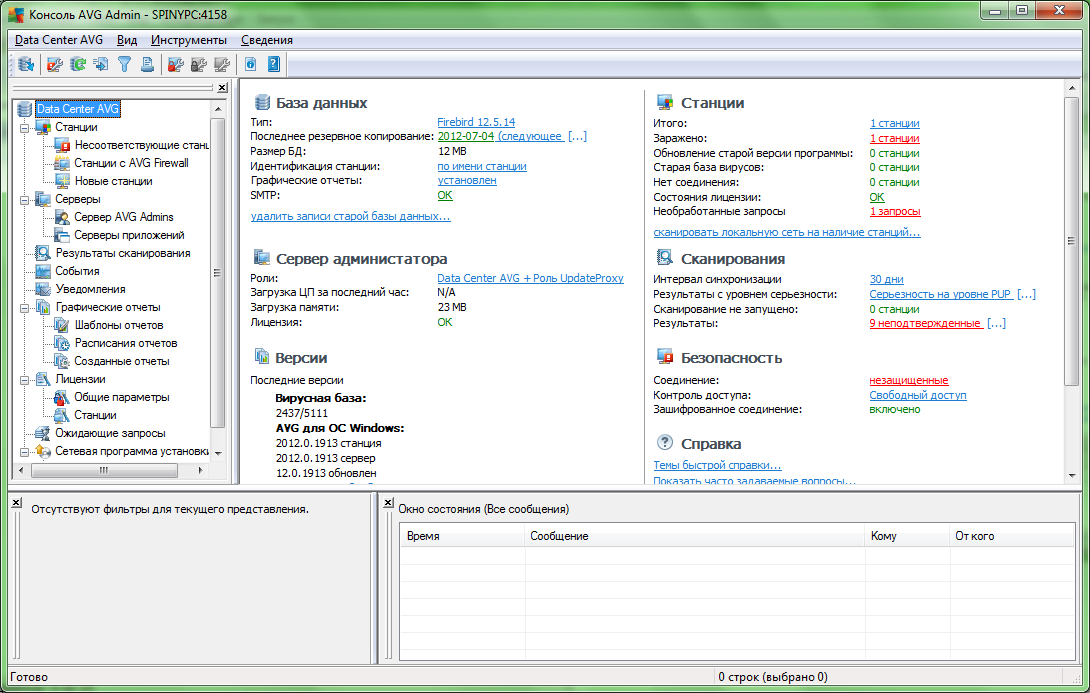1090x693 pixels.
Task: Click the icon beside Несоответствующие станции
Action: click(63, 145)
